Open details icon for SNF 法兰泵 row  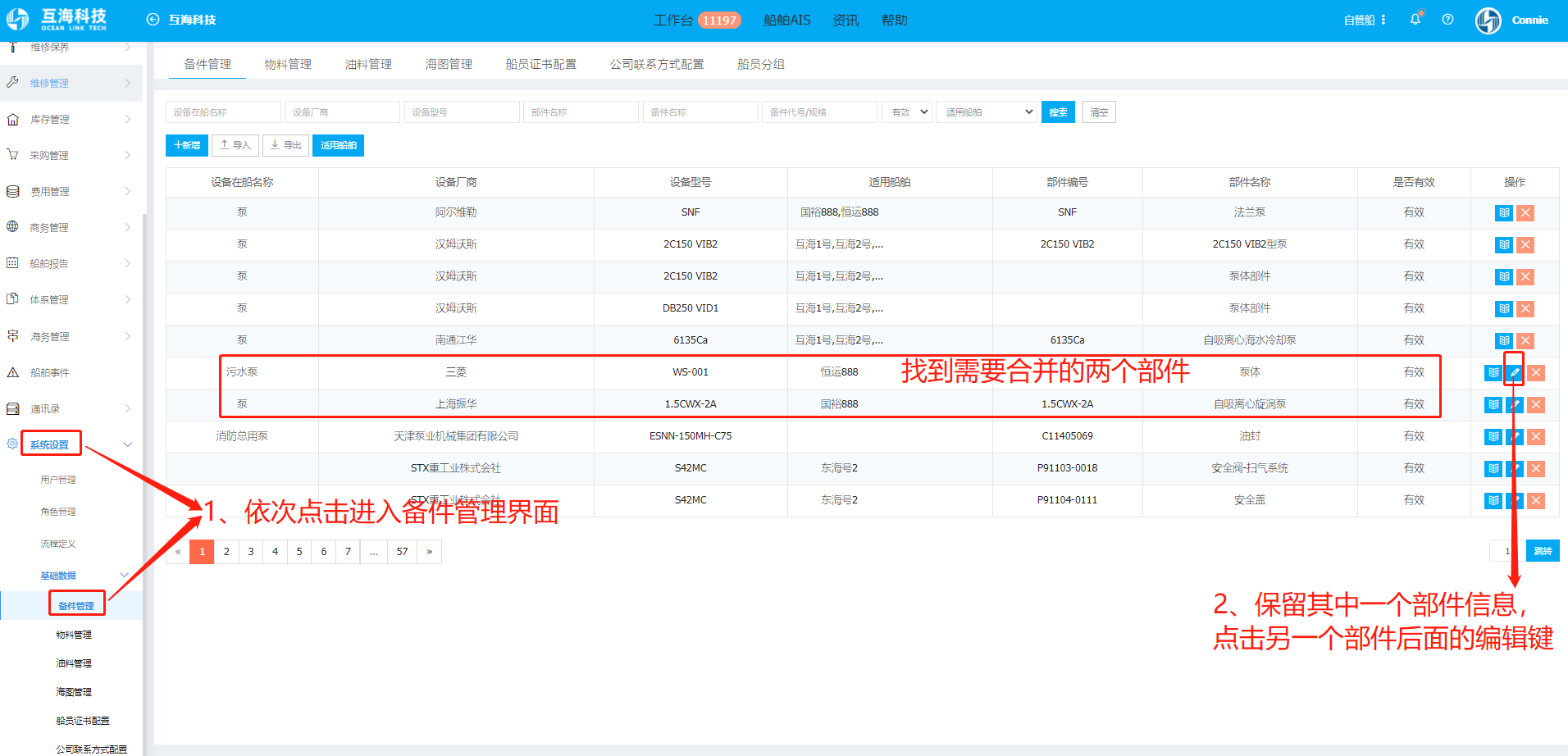tap(1504, 213)
